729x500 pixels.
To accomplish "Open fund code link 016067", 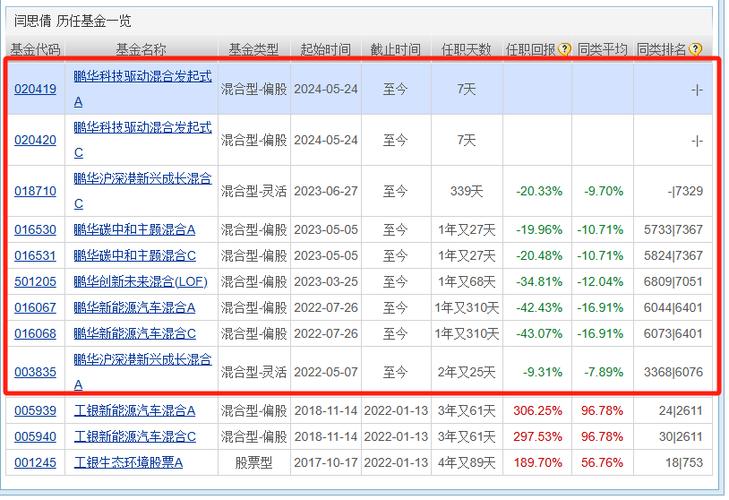I will point(35,308).
